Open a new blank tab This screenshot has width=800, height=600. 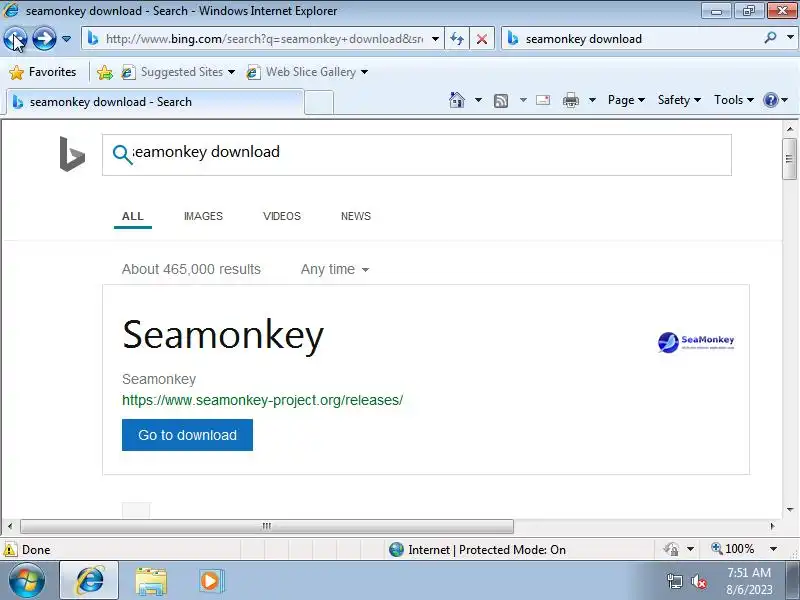(319, 102)
